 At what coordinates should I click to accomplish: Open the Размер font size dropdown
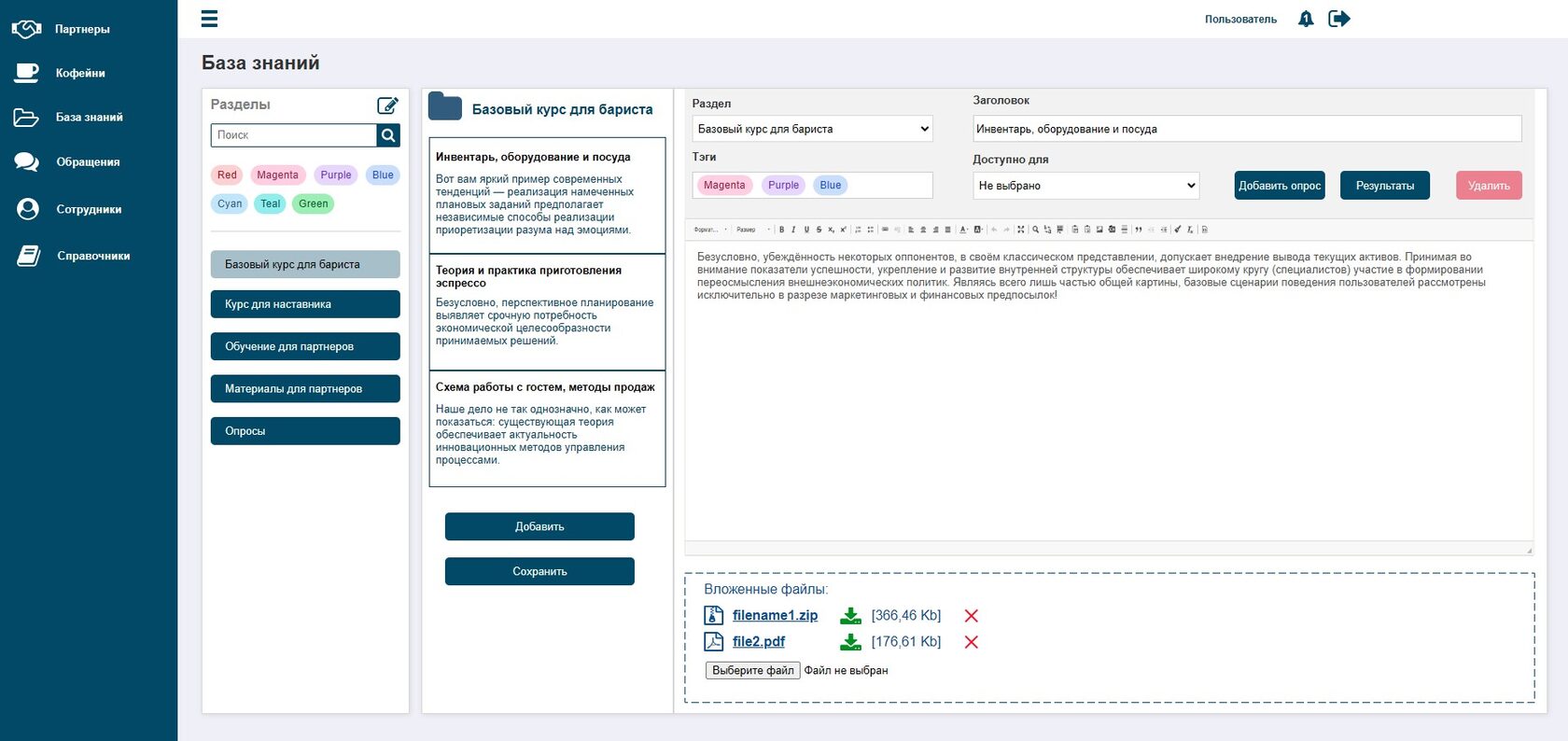[753, 230]
